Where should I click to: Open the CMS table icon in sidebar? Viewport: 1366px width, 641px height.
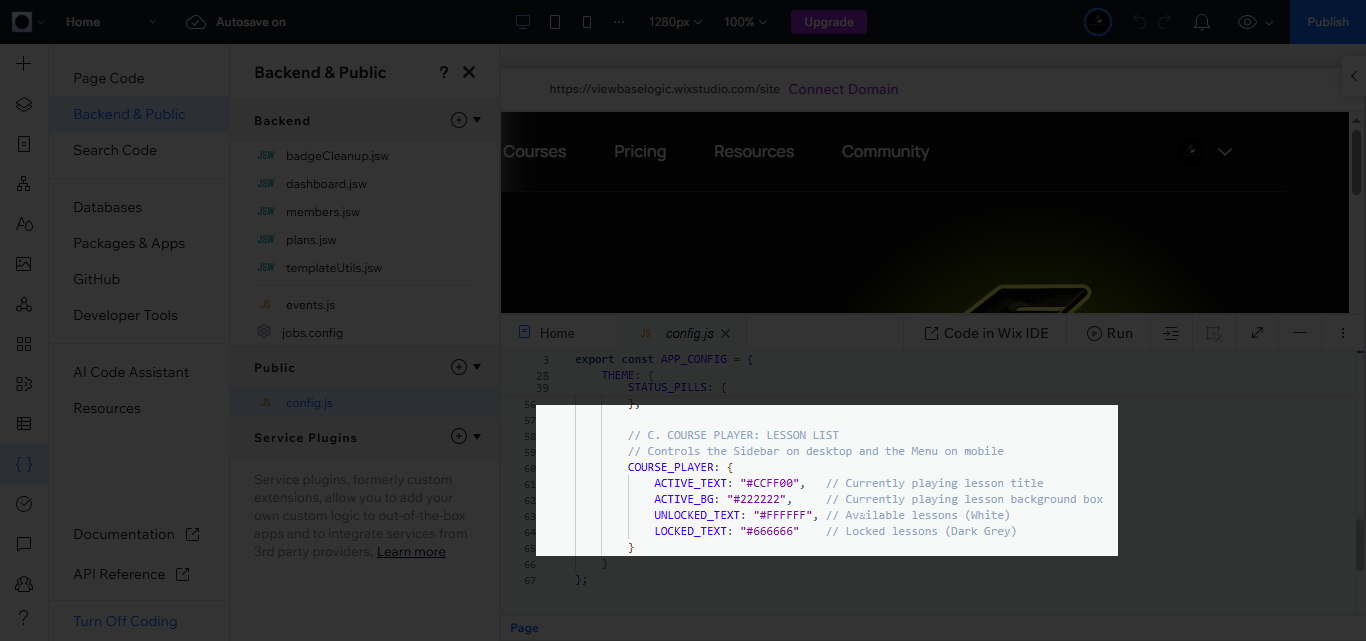coord(24,424)
